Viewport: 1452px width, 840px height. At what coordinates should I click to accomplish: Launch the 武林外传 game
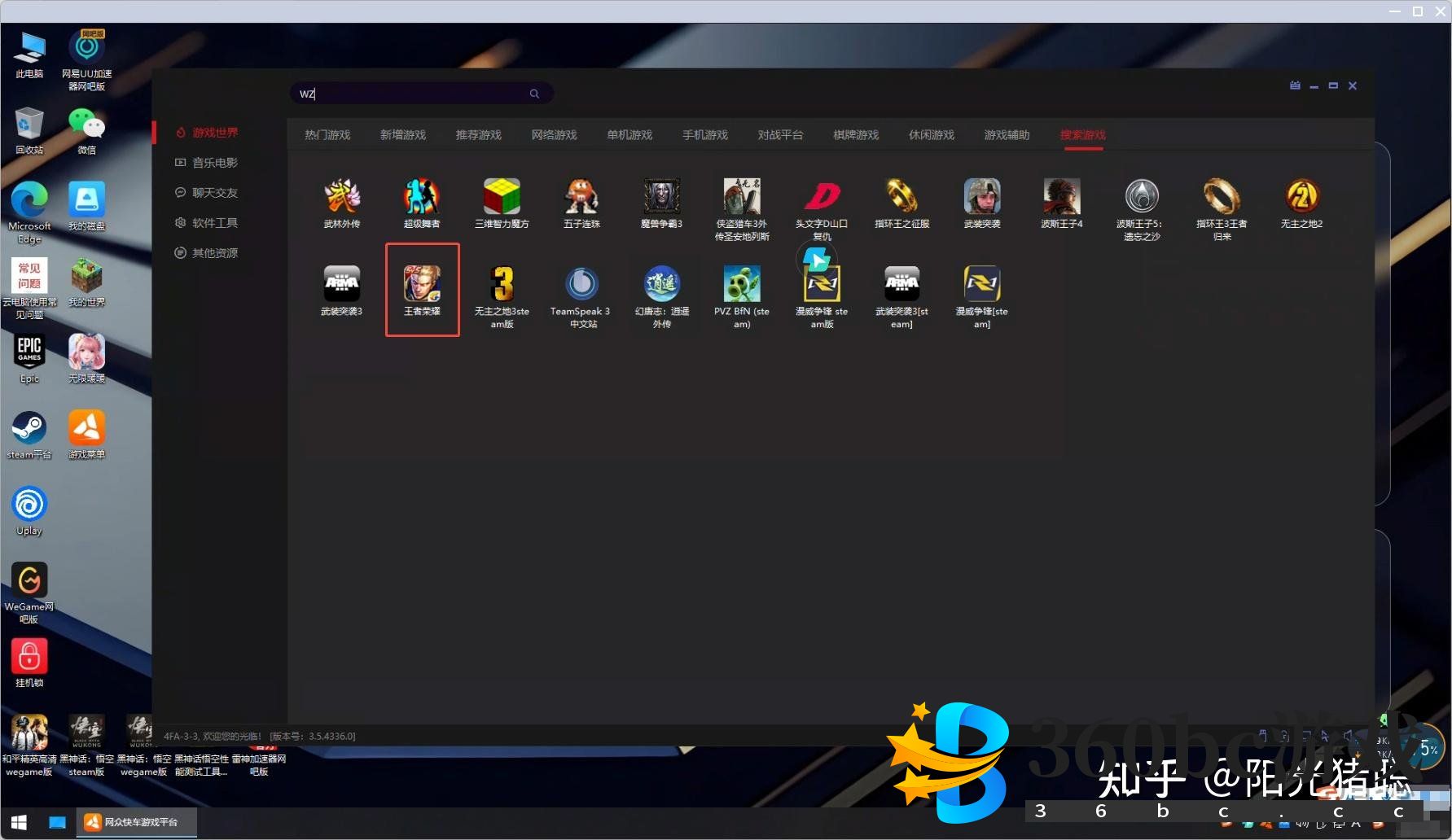pyautogui.click(x=341, y=199)
